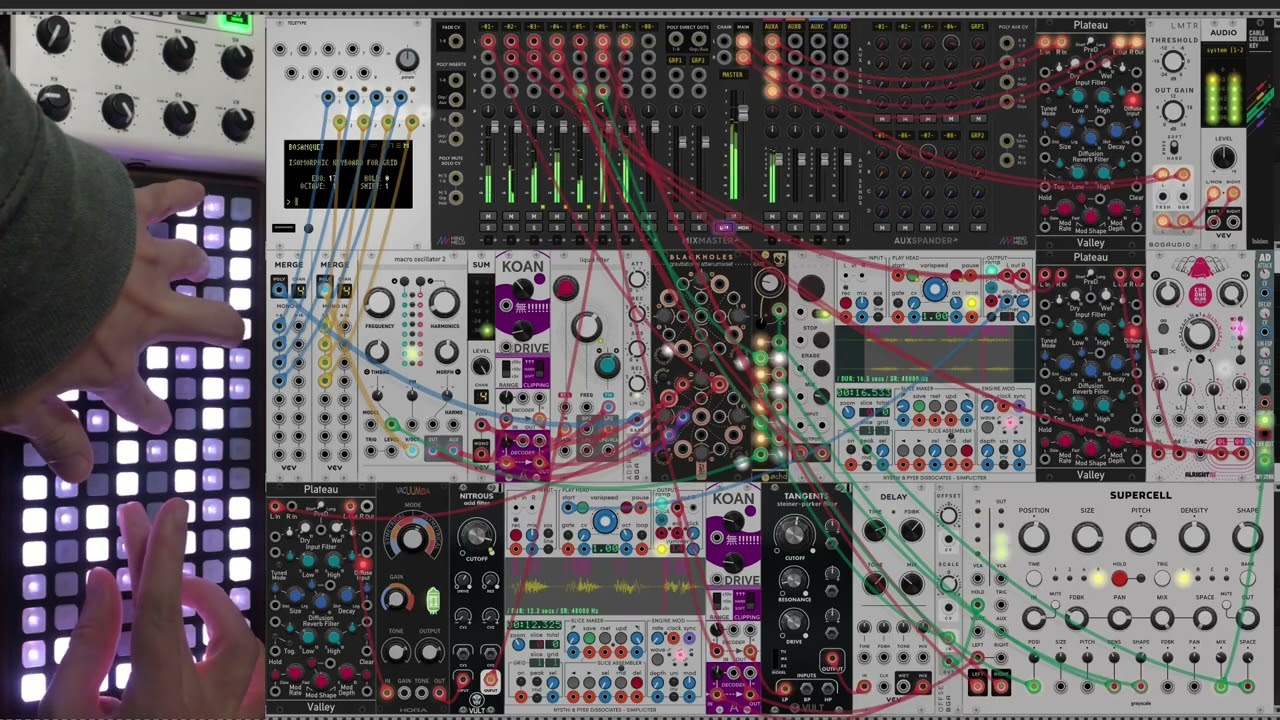This screenshot has height=720, width=1280.
Task: Flip Clipping switch on Koan beside Liquid Filter
Action: tap(540, 369)
